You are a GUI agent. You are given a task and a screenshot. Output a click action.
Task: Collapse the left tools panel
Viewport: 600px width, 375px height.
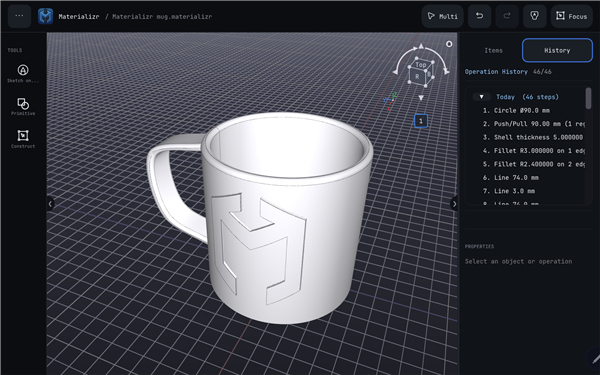coord(50,204)
